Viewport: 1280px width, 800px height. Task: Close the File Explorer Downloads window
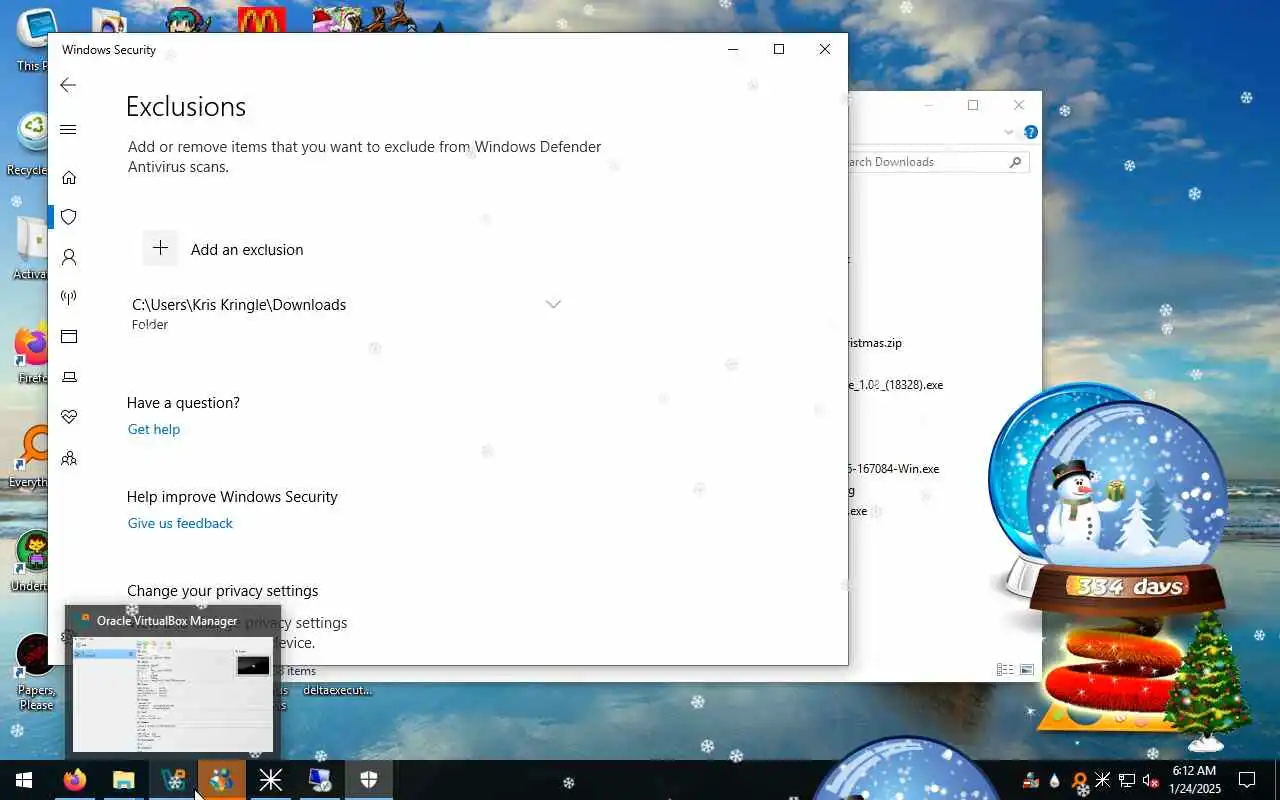tap(1019, 105)
